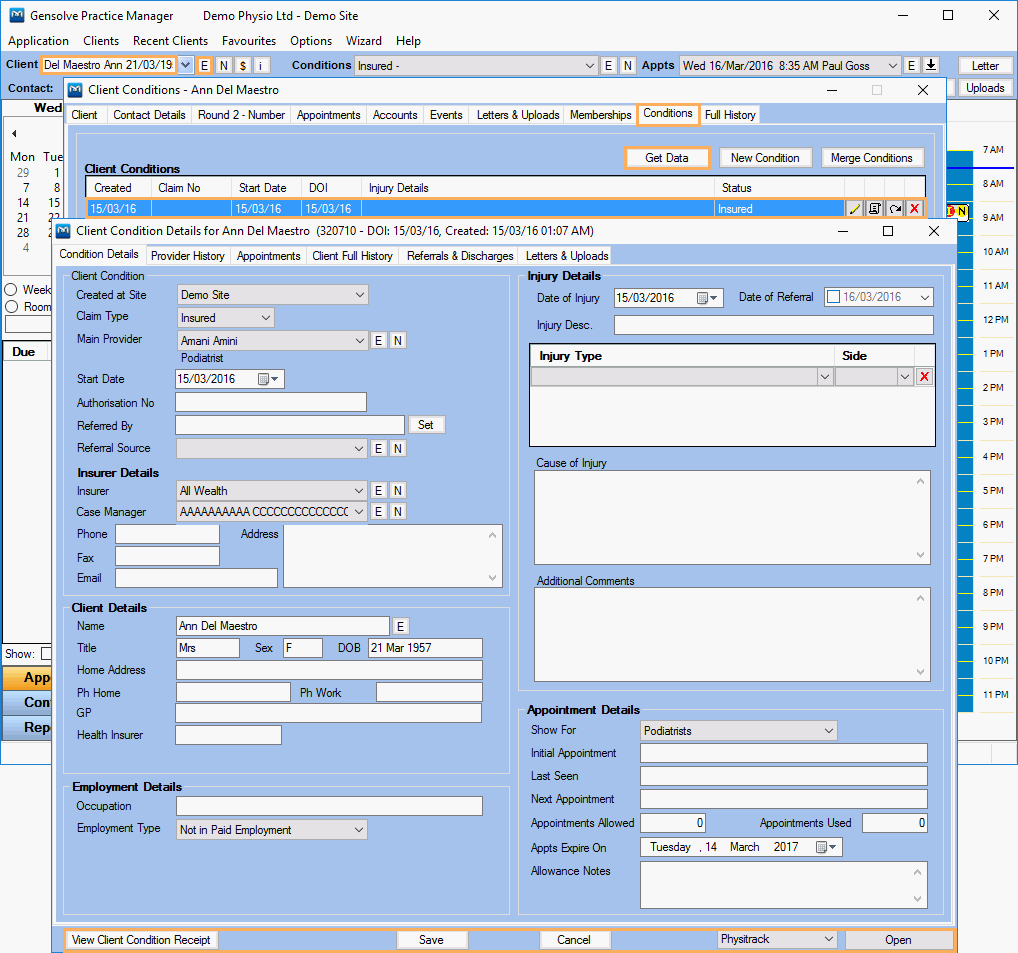The width and height of the screenshot is (1018, 953).
Task: Click into the Injury Desc. text field
Action: 773,325
